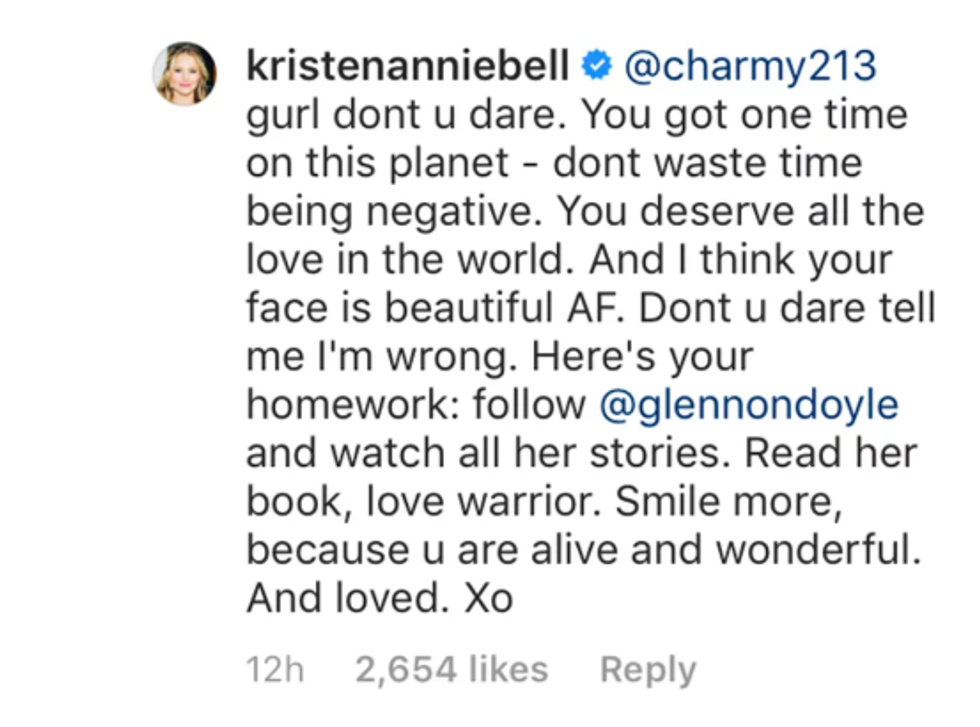Open kristenanniebell's profile picture avatar
Screen dimensions: 980x727
pos(184,73)
